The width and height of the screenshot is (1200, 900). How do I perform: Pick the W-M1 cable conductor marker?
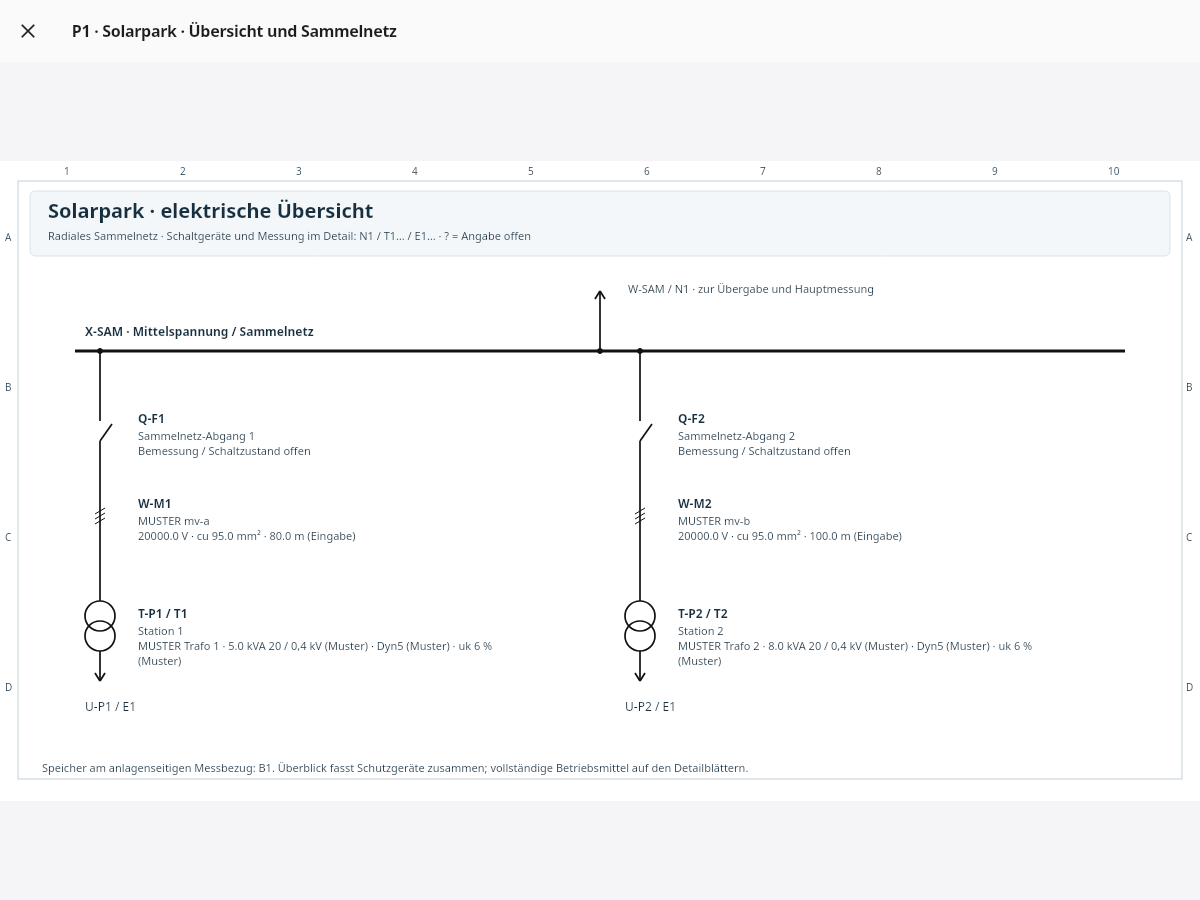coord(100,516)
